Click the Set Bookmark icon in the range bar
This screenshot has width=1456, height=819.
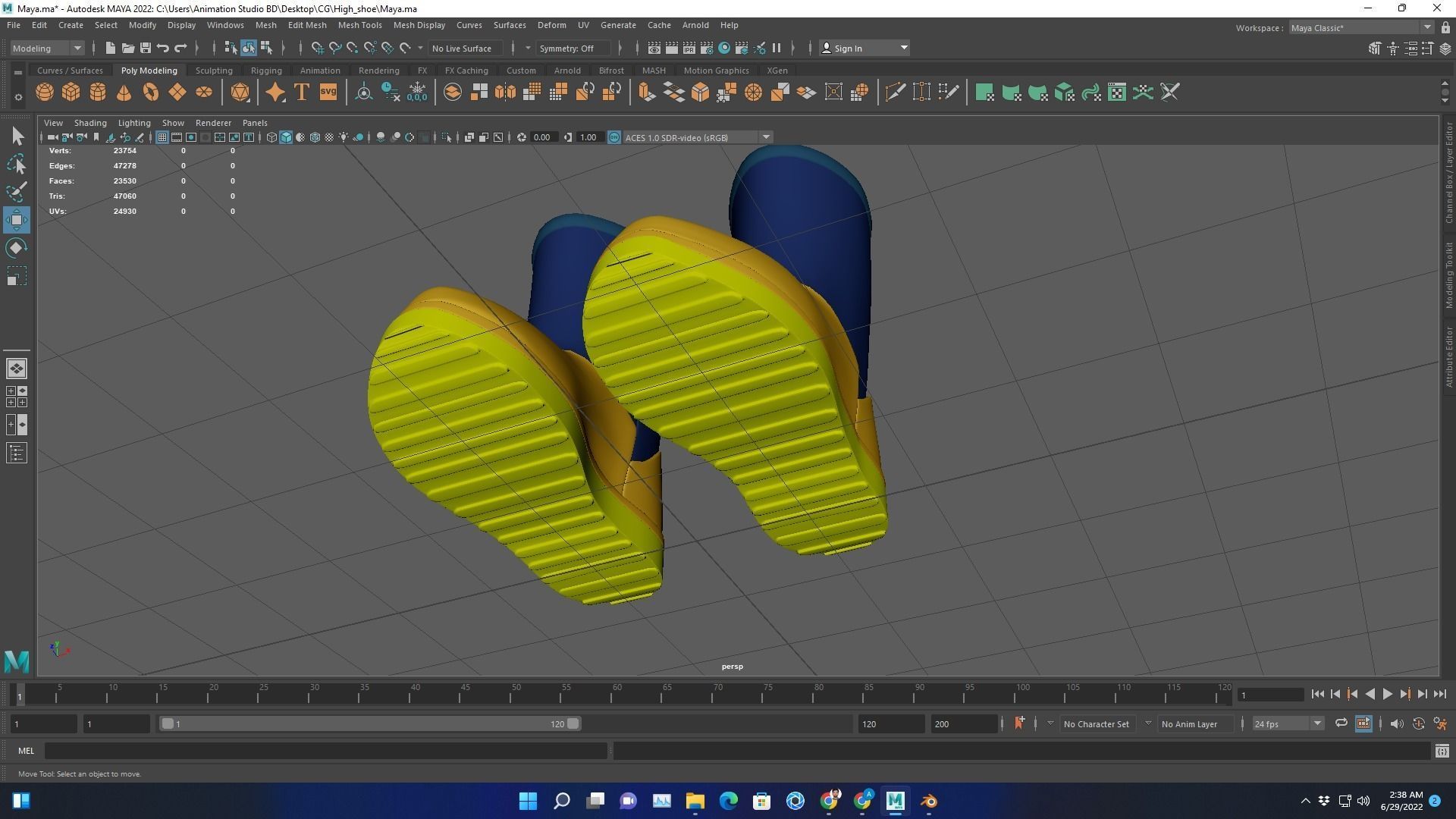pos(1019,723)
